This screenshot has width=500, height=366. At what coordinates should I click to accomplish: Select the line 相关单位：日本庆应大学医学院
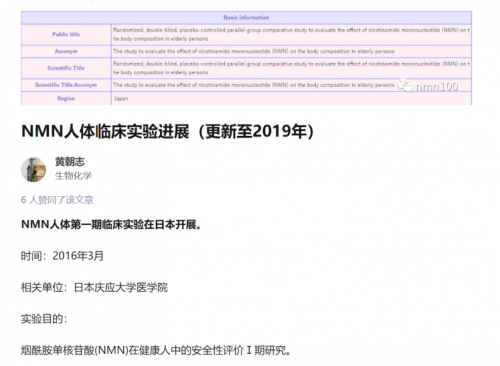point(94,287)
